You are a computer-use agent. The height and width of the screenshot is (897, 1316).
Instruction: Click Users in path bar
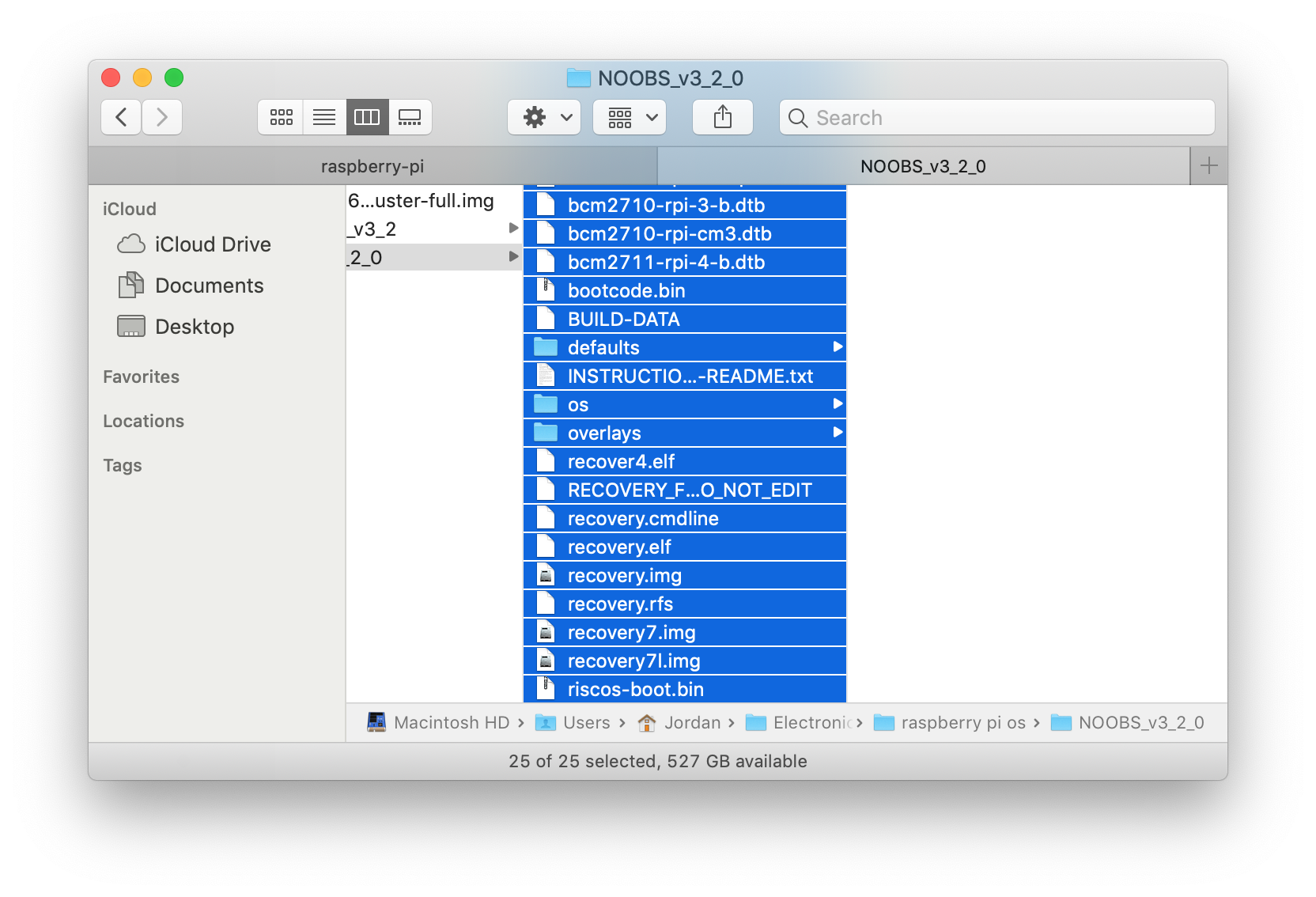(x=573, y=722)
